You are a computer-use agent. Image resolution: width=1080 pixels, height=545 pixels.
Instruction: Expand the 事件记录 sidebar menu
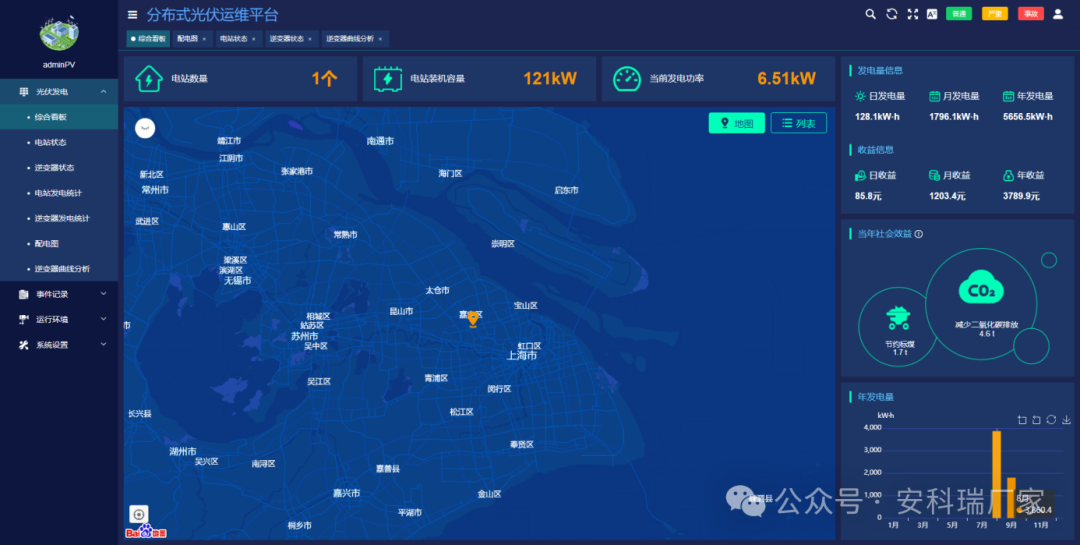pos(59,294)
